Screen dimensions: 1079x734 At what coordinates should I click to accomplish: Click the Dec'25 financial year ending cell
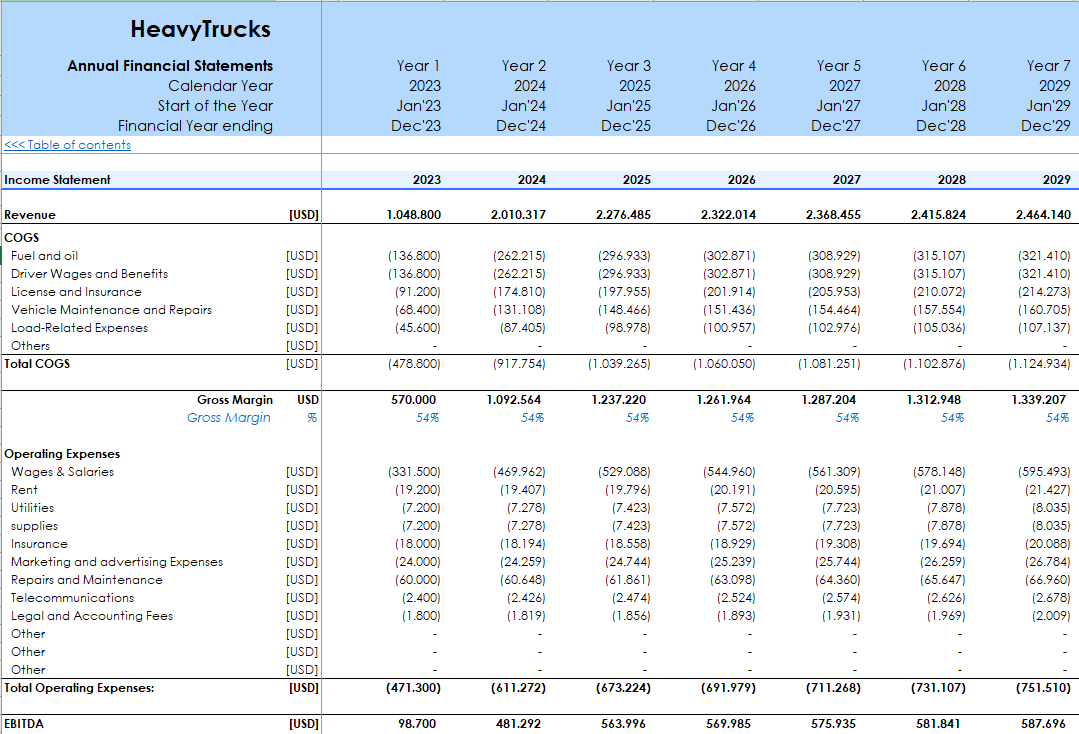pyautogui.click(x=626, y=126)
